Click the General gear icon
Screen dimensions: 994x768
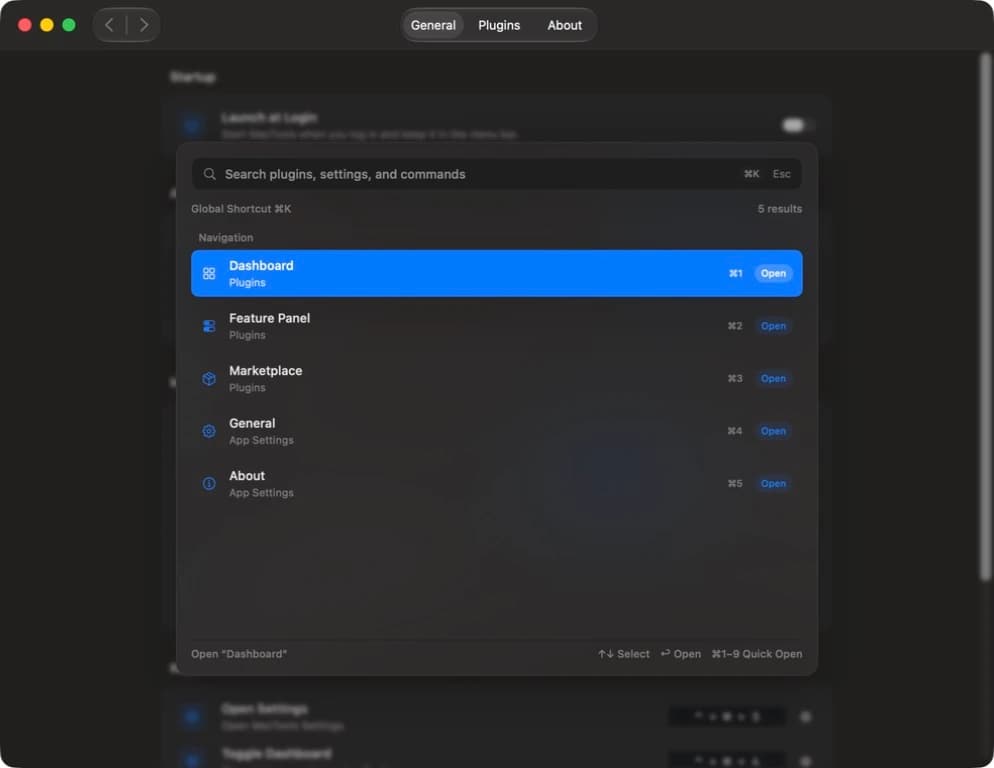[209, 431]
